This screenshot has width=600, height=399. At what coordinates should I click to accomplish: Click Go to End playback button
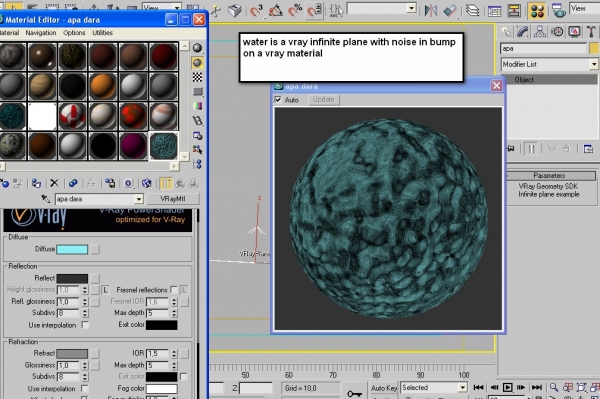[x=536, y=388]
